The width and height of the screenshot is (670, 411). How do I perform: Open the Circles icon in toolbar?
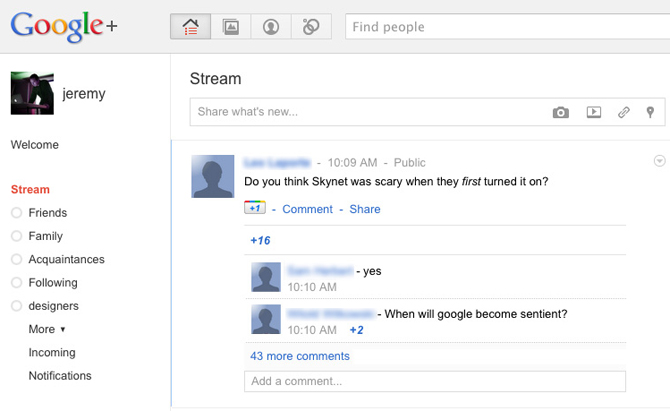coord(311,26)
